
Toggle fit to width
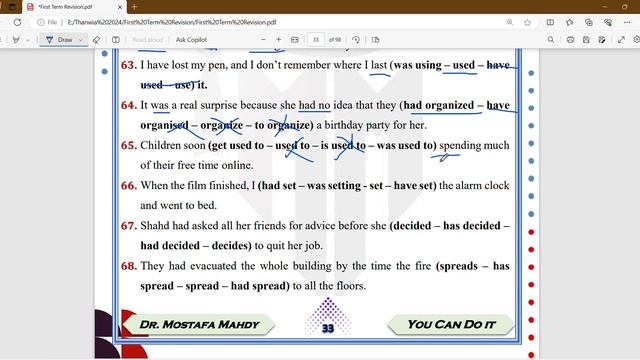(x=295, y=40)
